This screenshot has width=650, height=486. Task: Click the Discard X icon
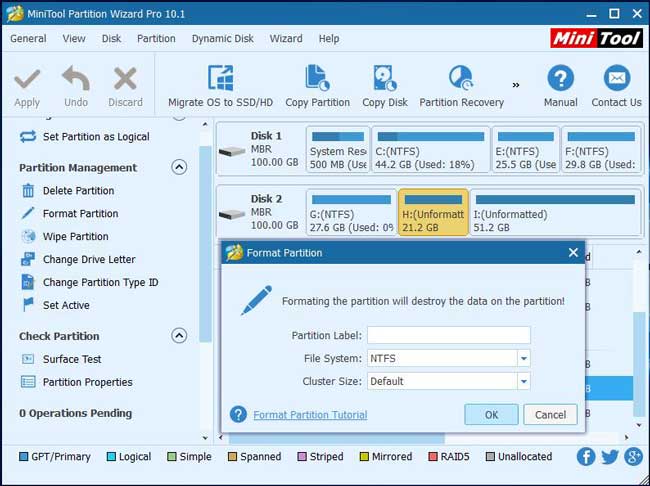pos(125,79)
